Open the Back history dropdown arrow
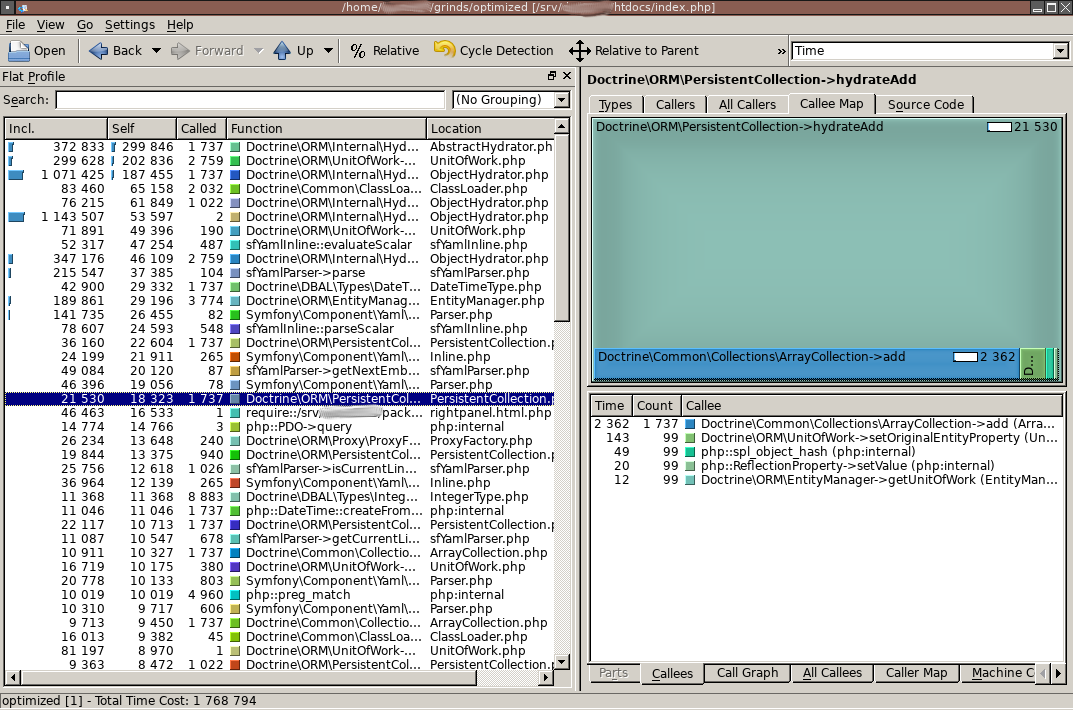The width and height of the screenshot is (1073, 710). [x=156, y=51]
